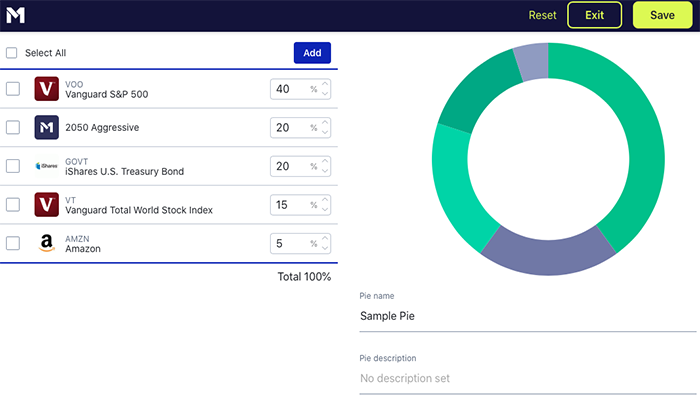The image size is (700, 416).
Task: Click the AMZN ticker label
Action: point(77,239)
